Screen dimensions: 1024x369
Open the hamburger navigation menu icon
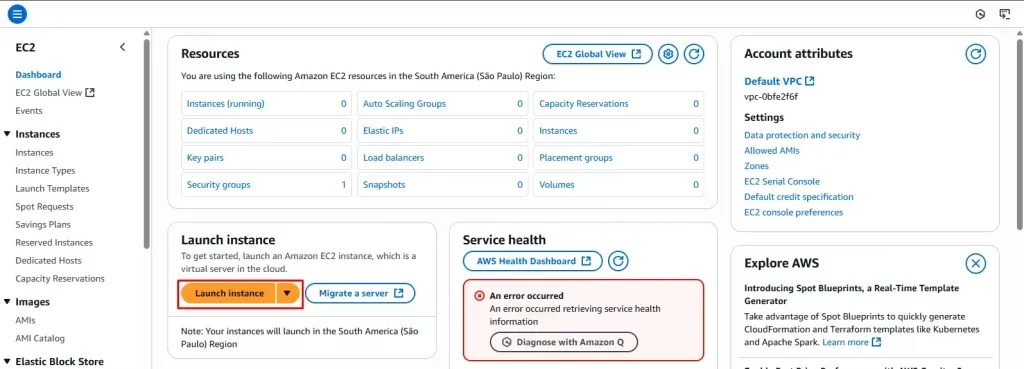click(18, 14)
